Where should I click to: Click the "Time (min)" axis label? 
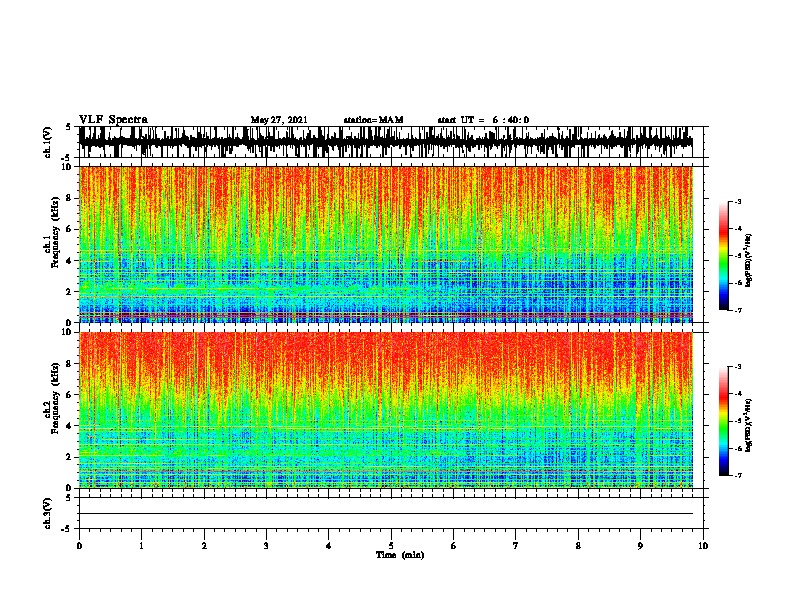400,555
